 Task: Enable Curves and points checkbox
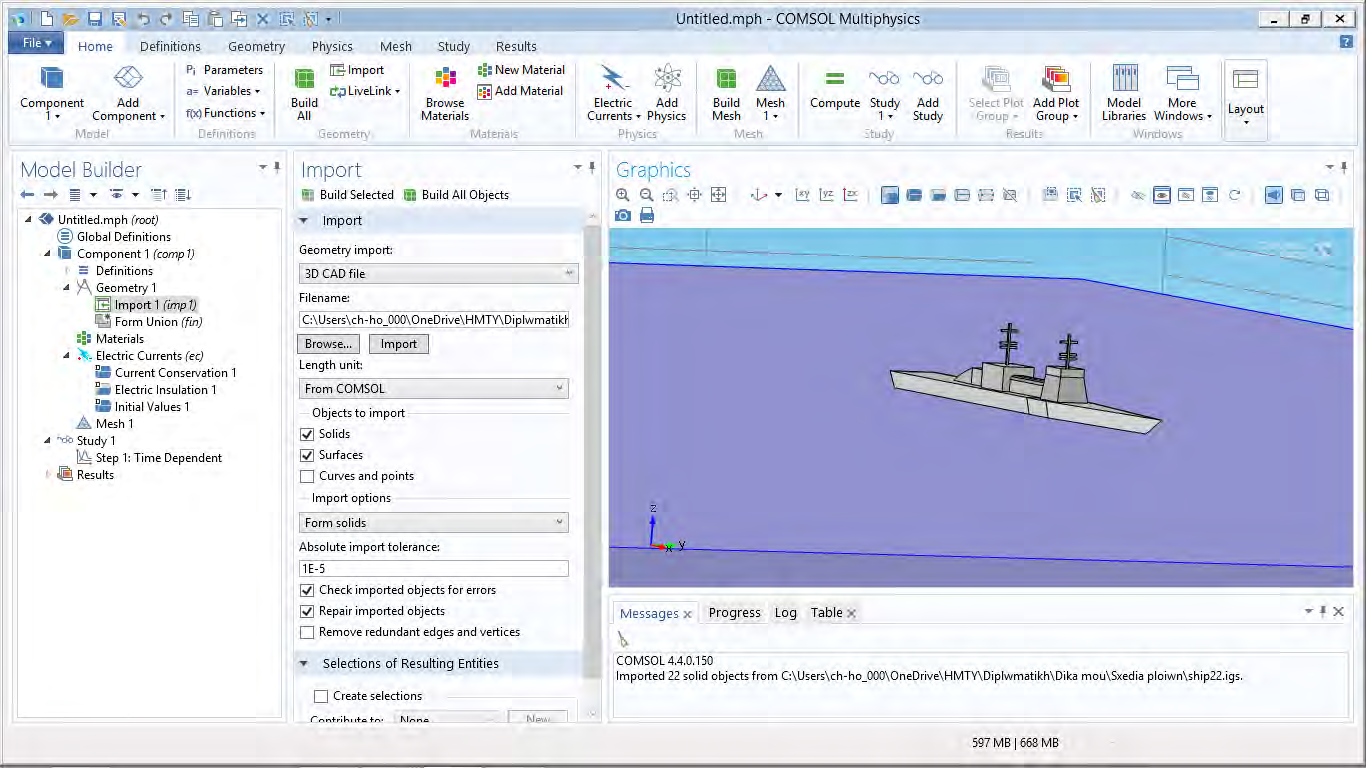tap(307, 476)
